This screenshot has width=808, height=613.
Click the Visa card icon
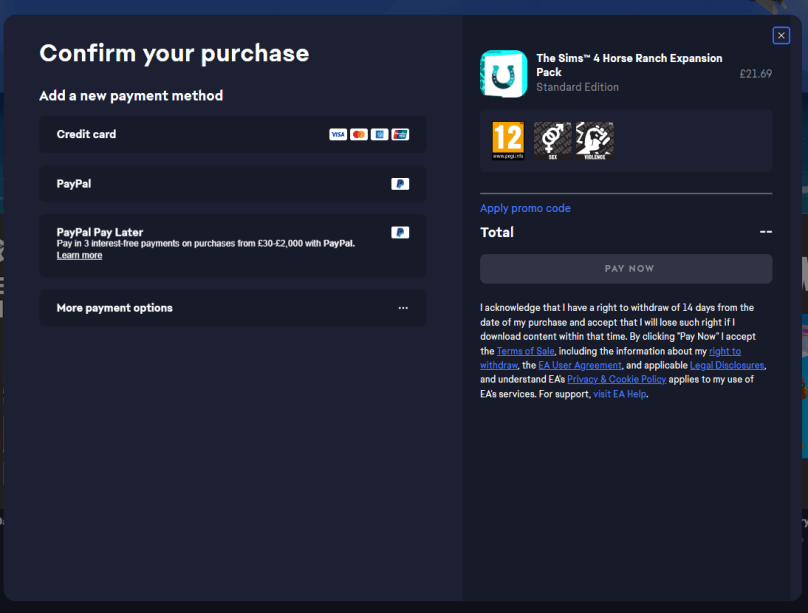[x=338, y=134]
